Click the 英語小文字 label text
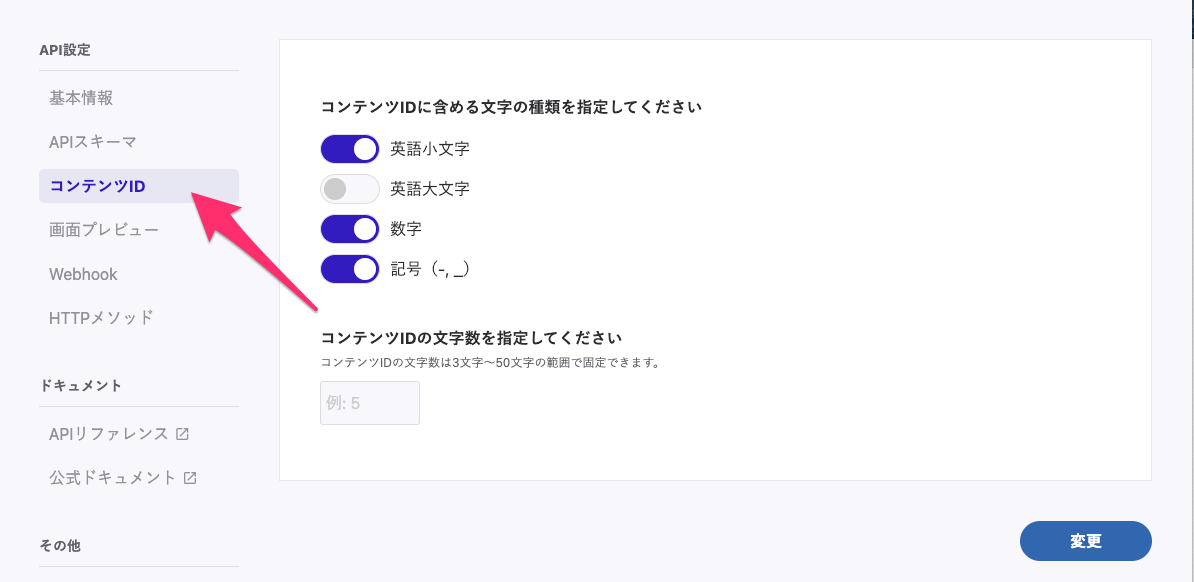This screenshot has width=1194, height=582. (x=430, y=149)
